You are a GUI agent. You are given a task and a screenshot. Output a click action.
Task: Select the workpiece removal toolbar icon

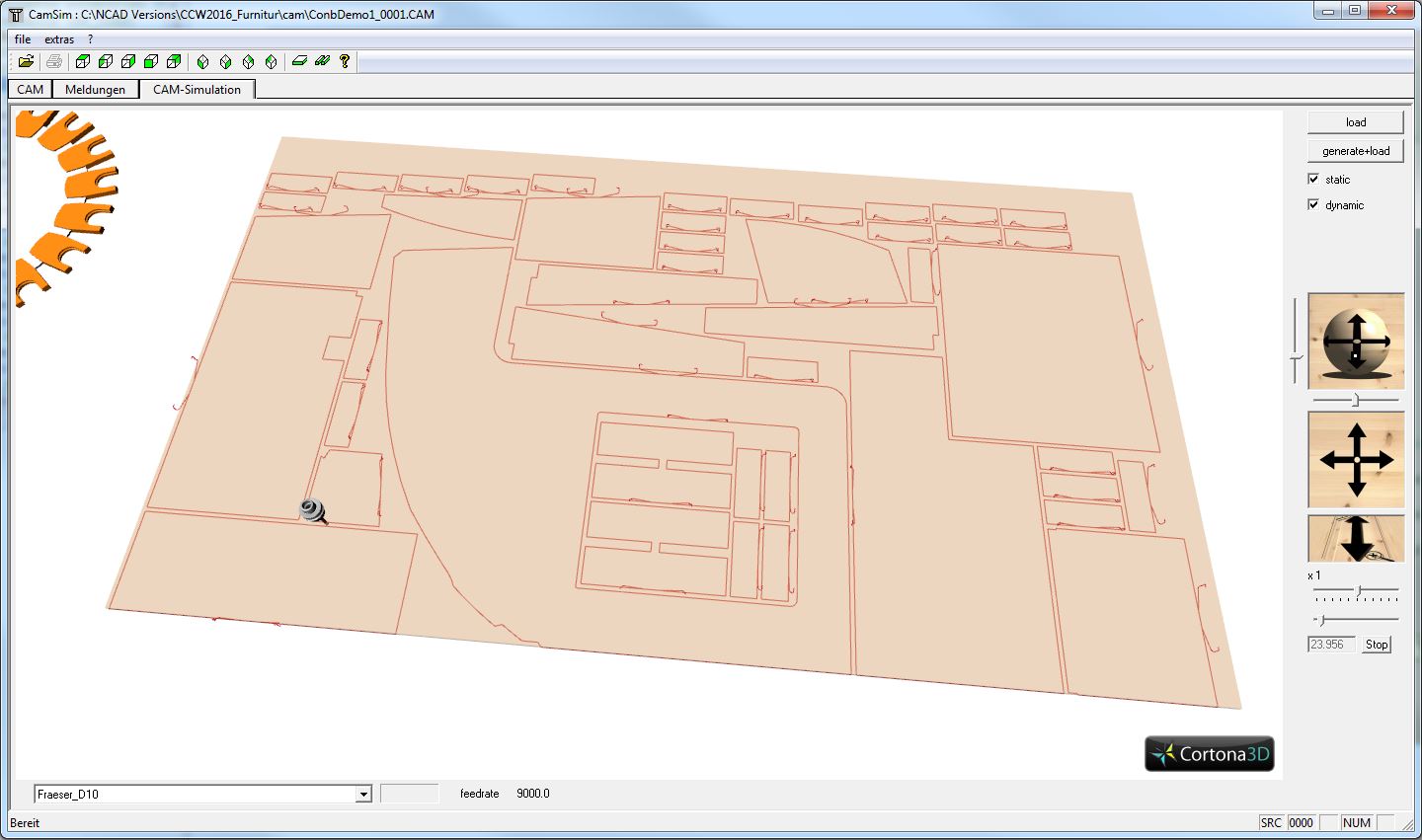pos(296,60)
